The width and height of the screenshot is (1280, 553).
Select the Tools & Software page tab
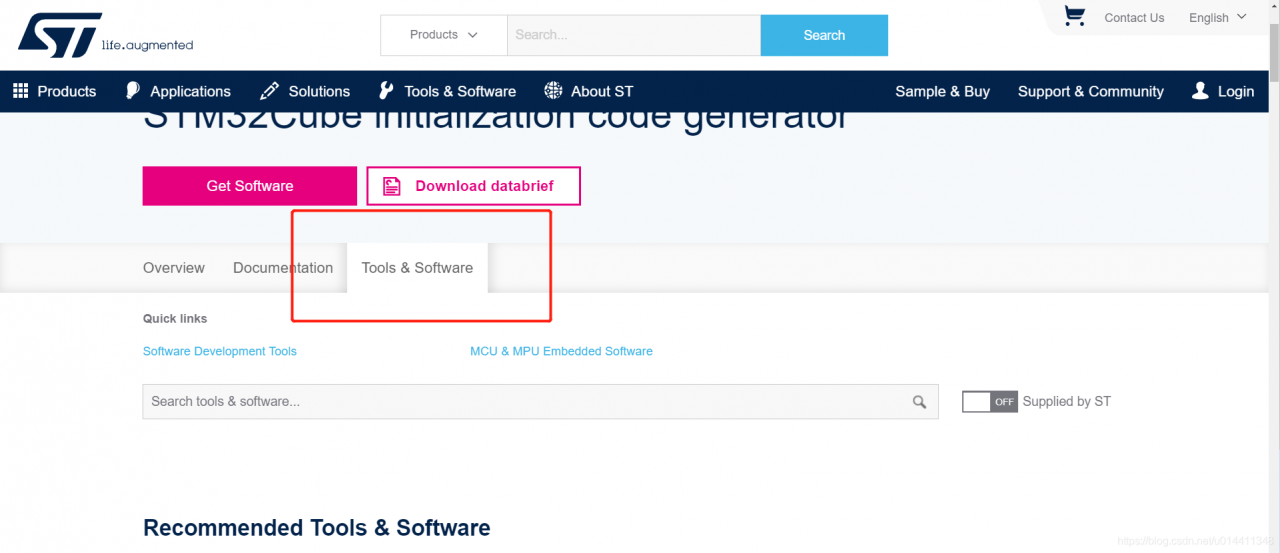[417, 268]
